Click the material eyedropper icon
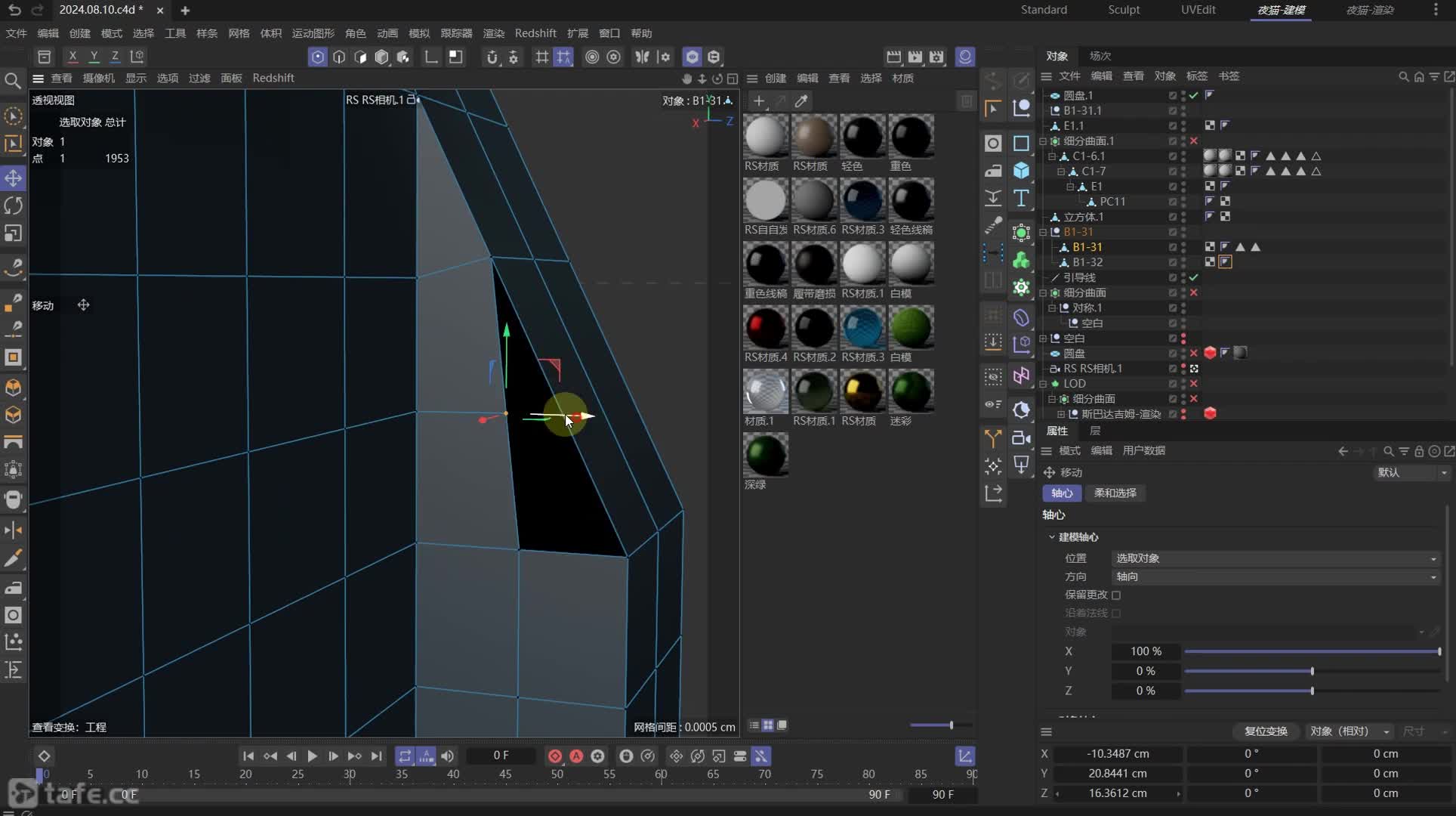Viewport: 1456px width, 816px height. [x=801, y=100]
